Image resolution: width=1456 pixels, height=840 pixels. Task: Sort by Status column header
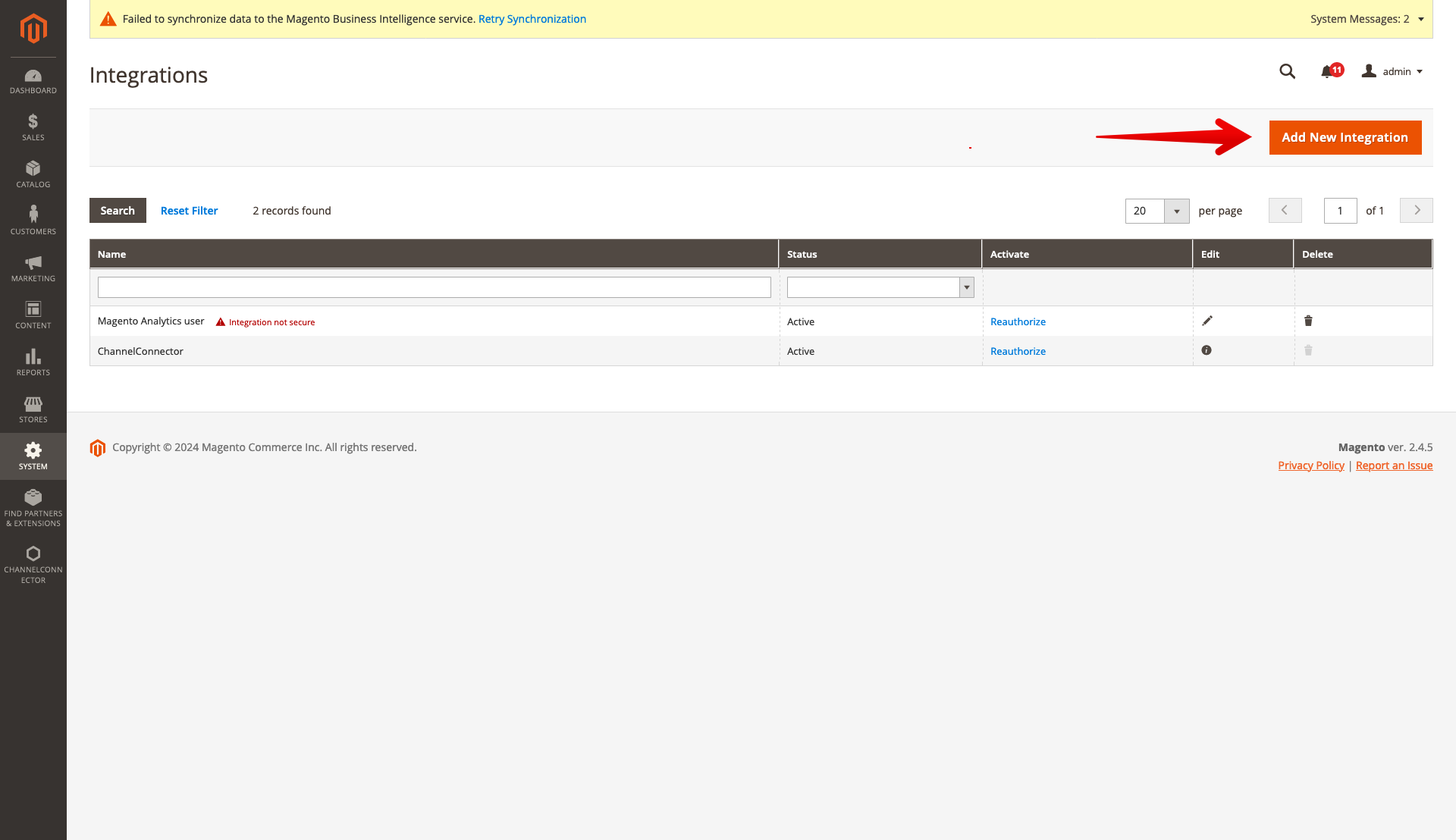pyautogui.click(x=880, y=254)
